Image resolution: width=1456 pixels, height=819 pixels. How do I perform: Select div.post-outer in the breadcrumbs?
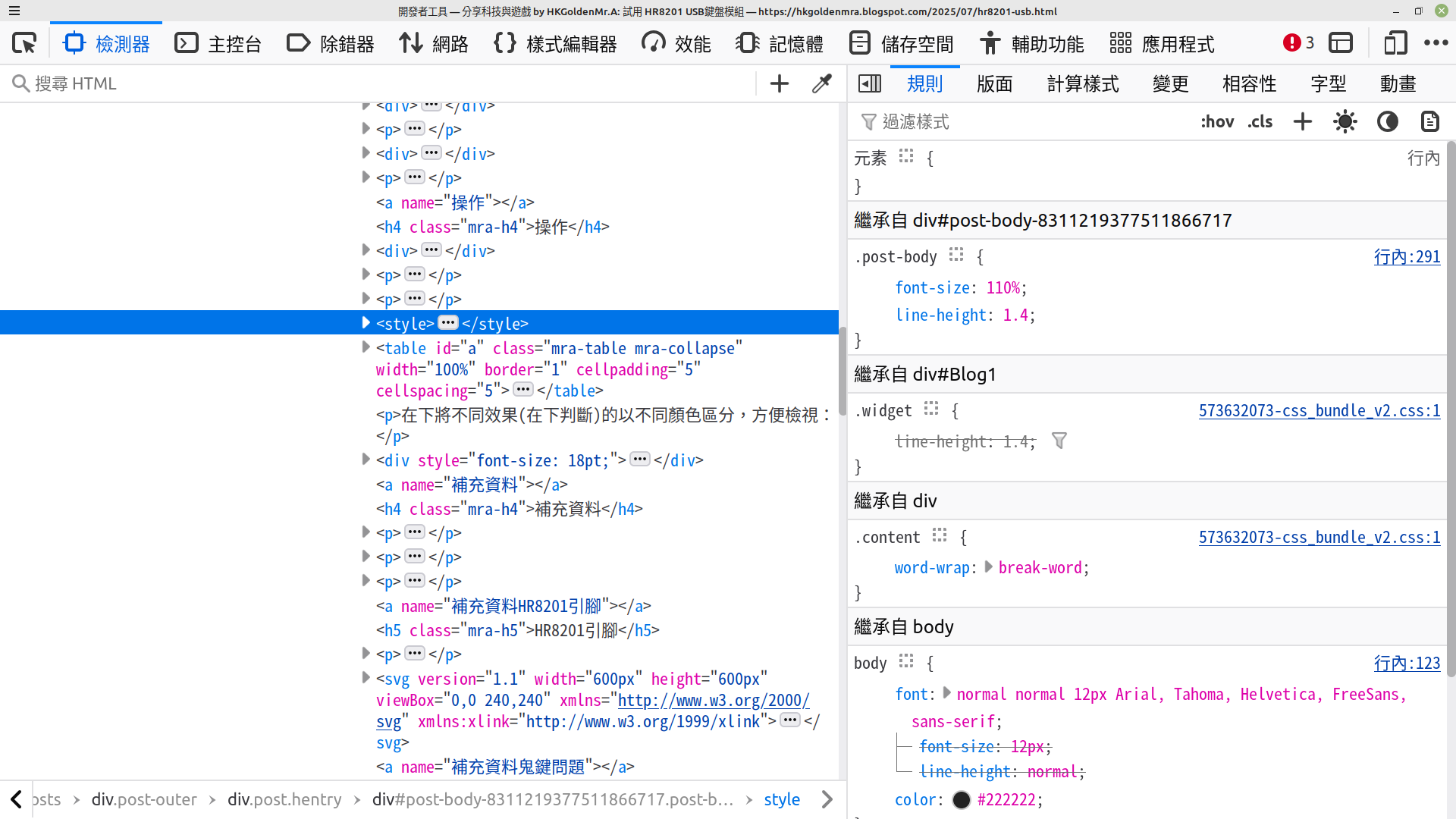(x=144, y=799)
